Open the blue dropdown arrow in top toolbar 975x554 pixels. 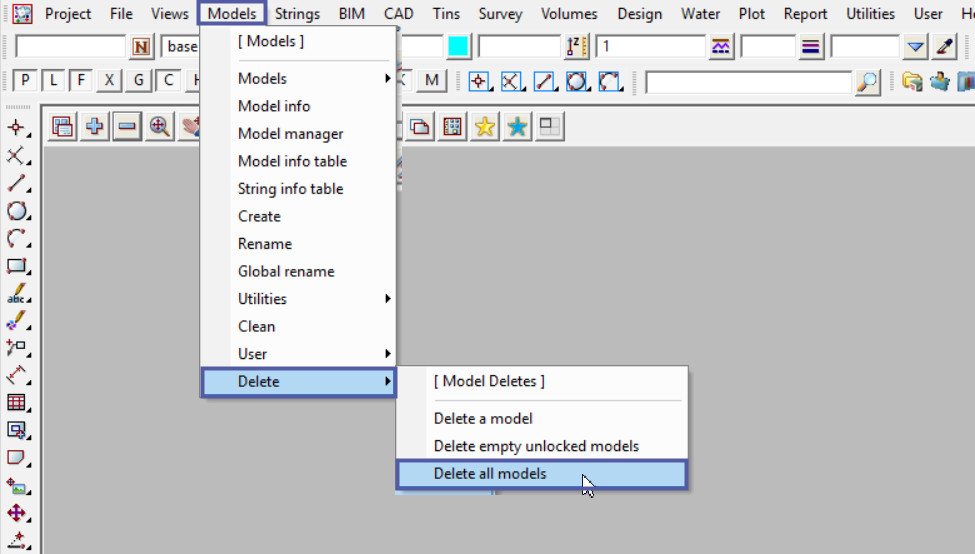[x=915, y=47]
